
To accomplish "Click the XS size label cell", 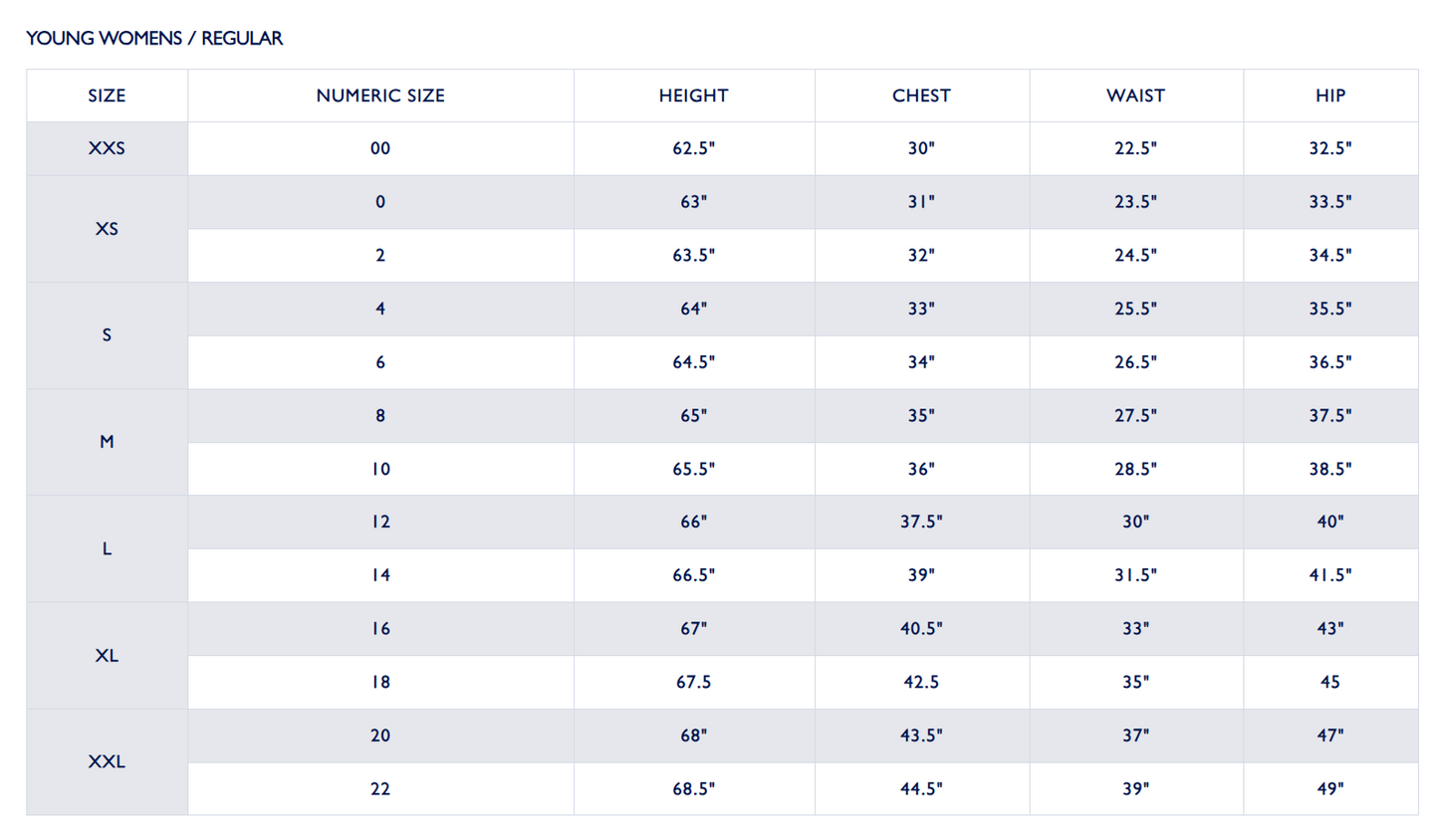I will [x=107, y=229].
